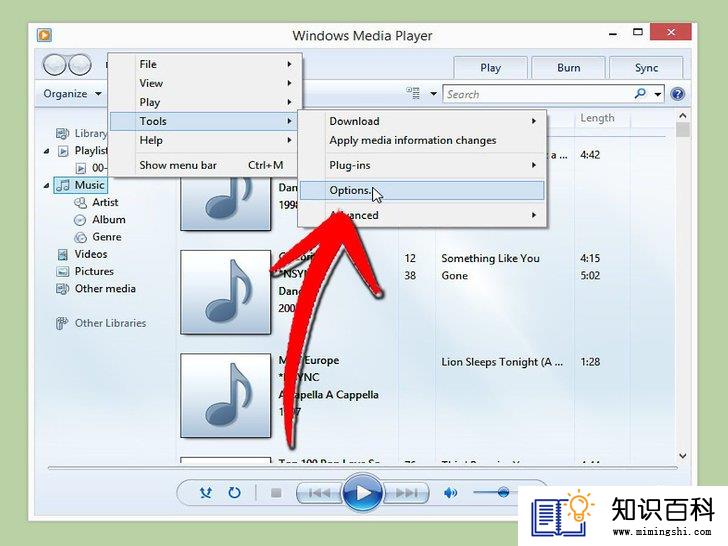Click the search magnifier icon

click(640, 94)
